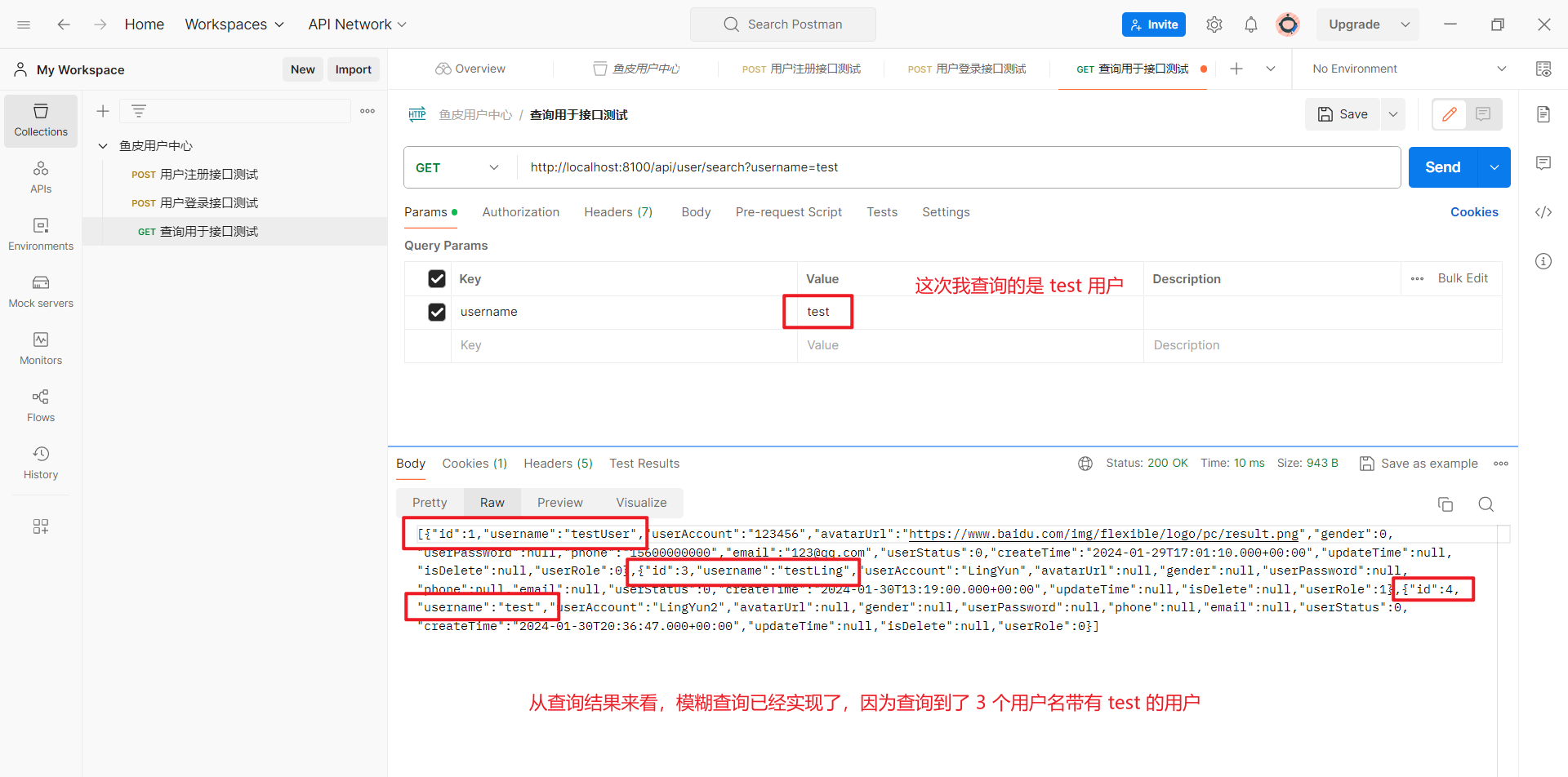Open request History panel
The image size is (1568, 777).
41,463
